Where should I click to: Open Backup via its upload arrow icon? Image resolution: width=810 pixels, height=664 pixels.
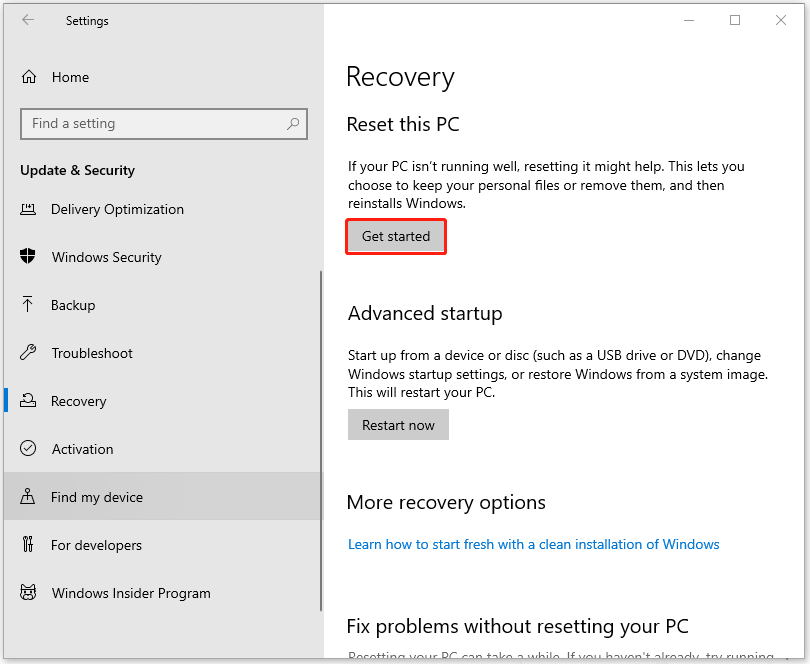29,305
